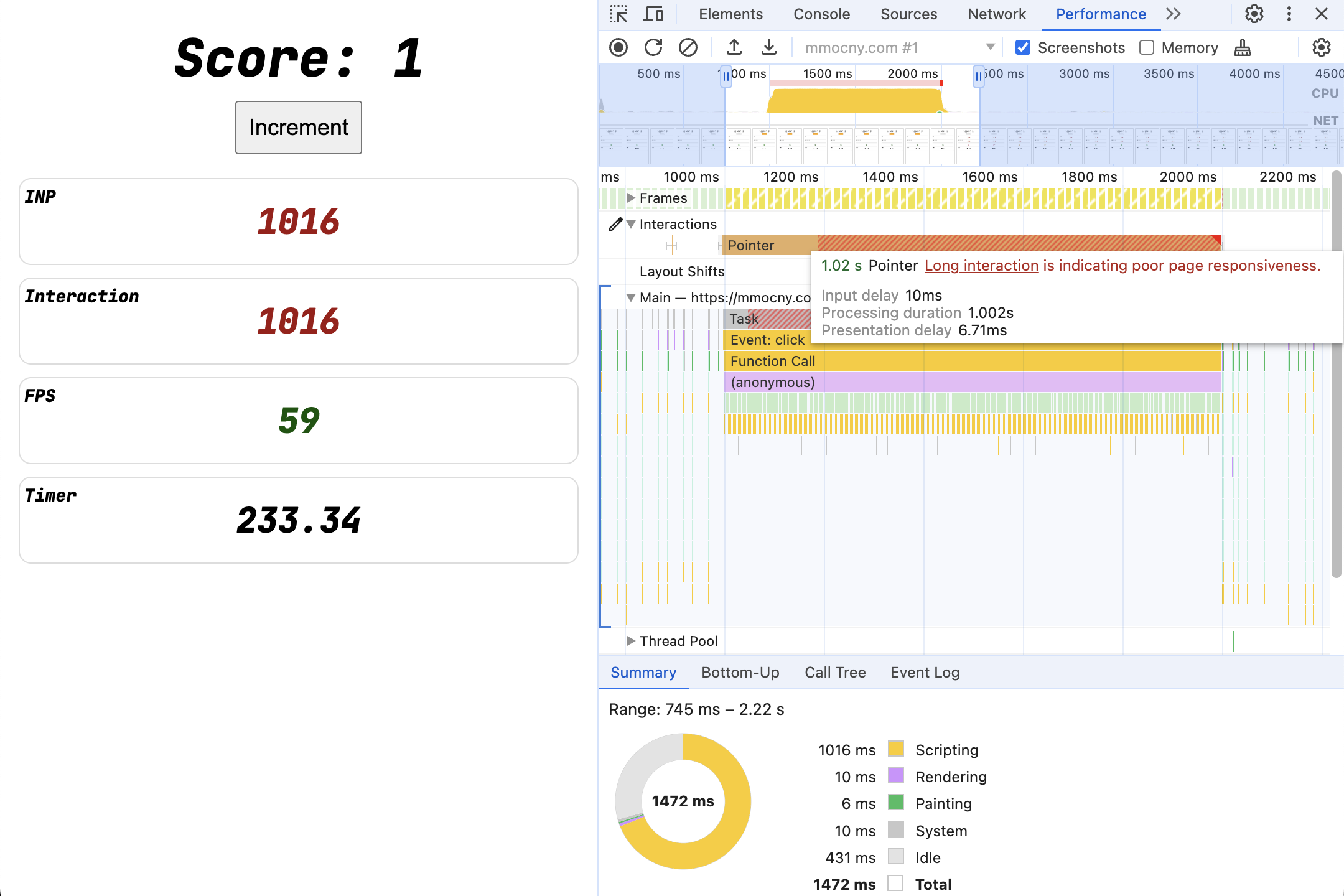Expand the Frames section
Screen dimensions: 1344x896
(x=630, y=197)
